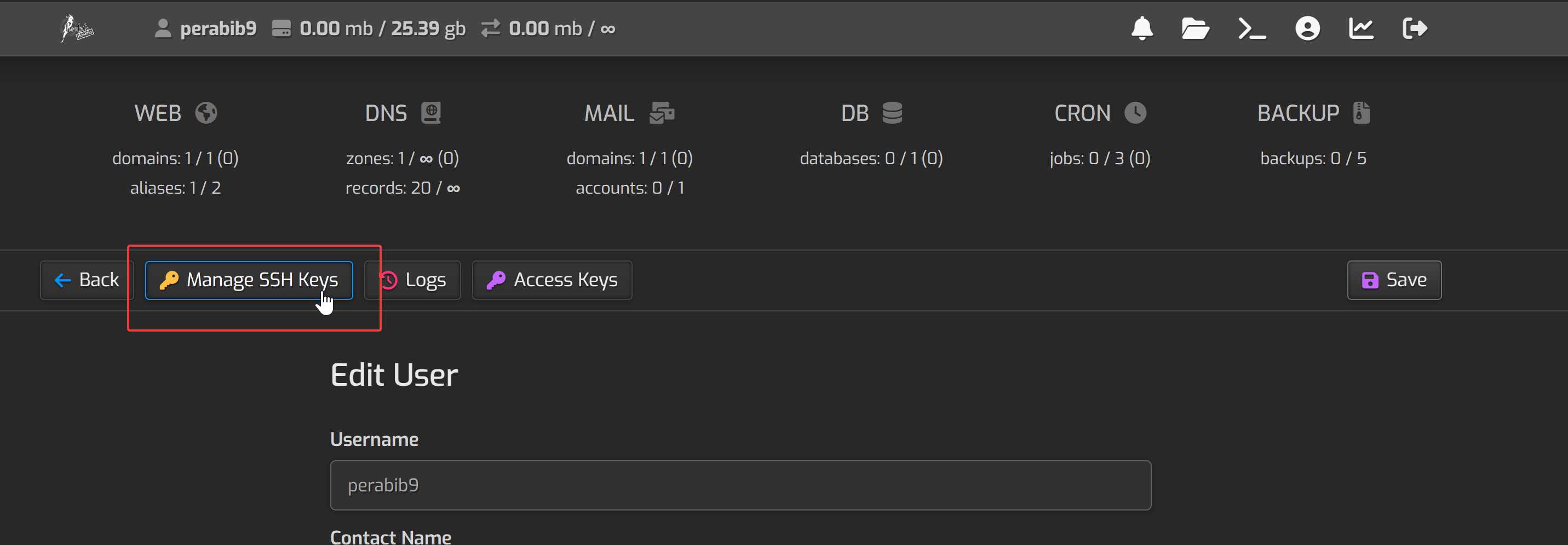1568x545 pixels.
Task: Open the WEB section tab
Action: click(175, 113)
